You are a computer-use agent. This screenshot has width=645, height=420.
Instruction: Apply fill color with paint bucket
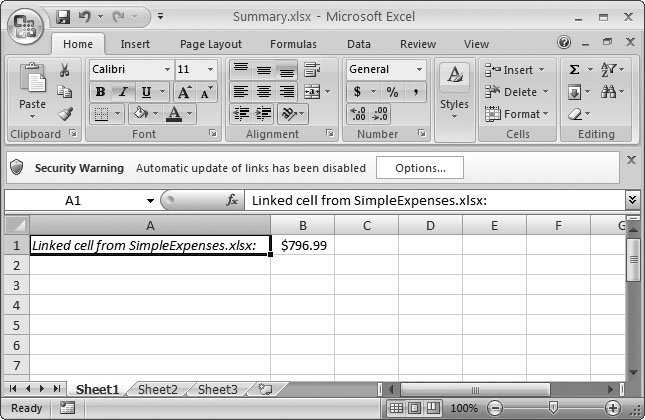point(140,114)
